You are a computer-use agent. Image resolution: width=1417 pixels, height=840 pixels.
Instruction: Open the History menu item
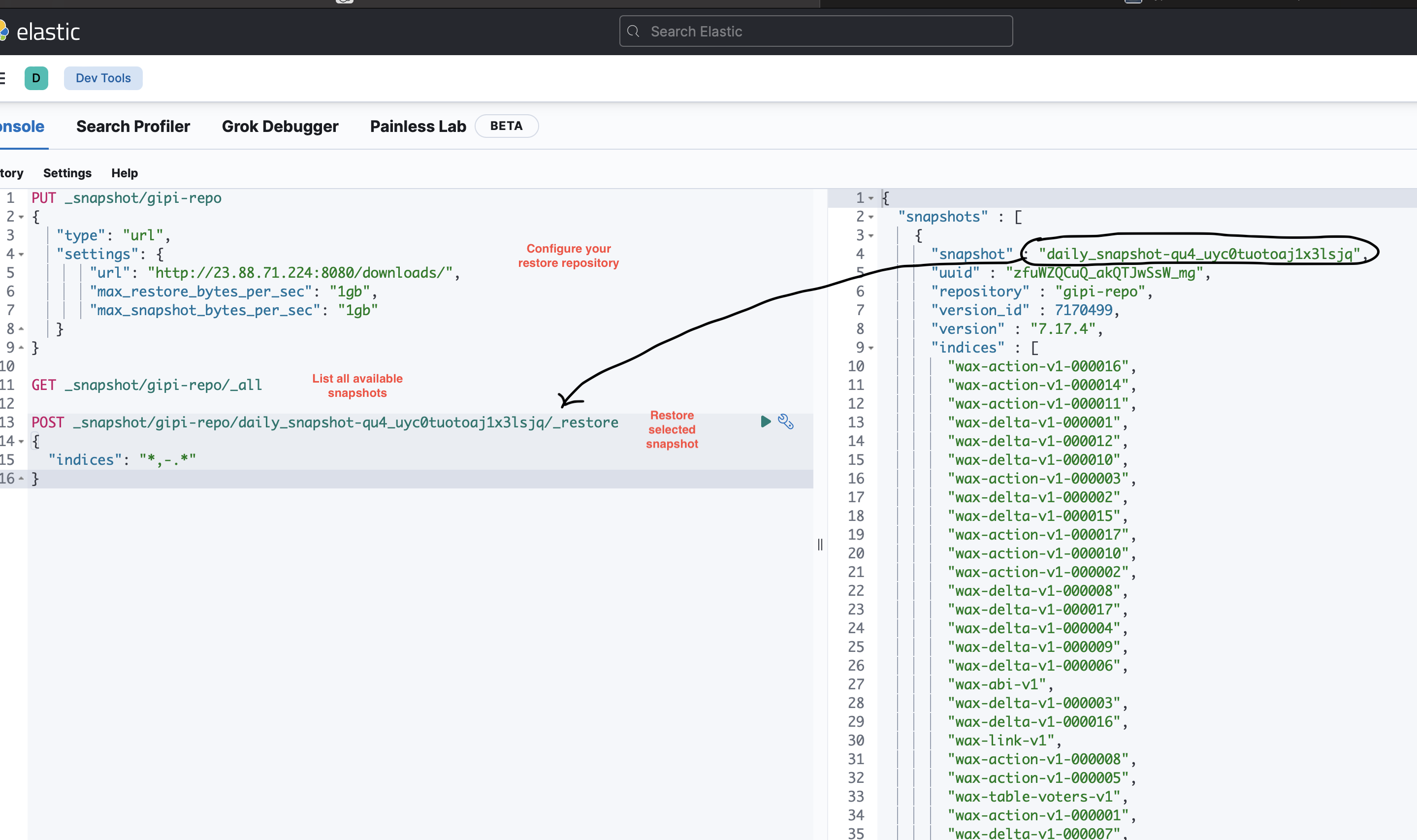pyautogui.click(x=12, y=173)
